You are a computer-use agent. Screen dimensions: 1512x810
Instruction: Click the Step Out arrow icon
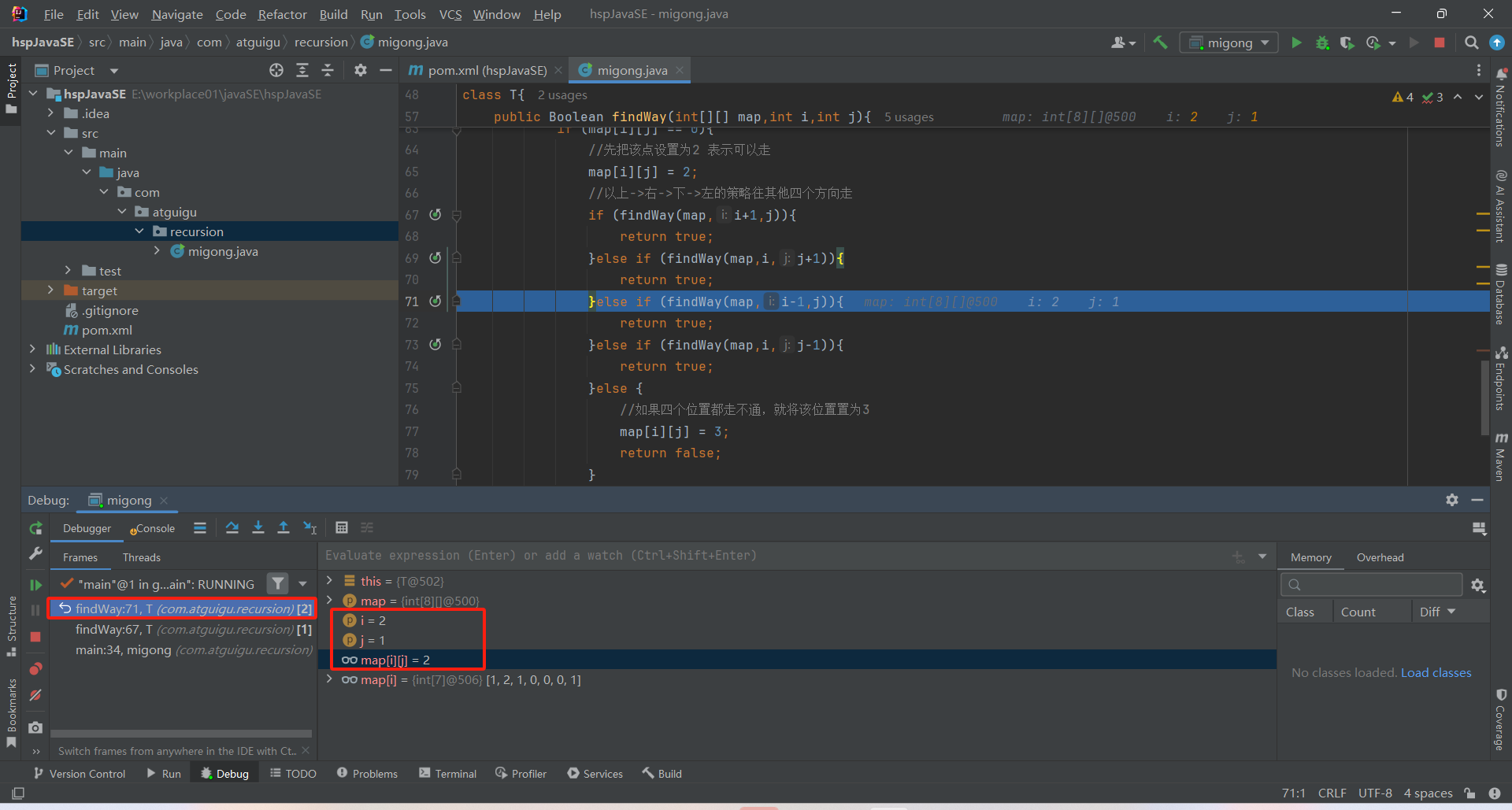pos(283,527)
